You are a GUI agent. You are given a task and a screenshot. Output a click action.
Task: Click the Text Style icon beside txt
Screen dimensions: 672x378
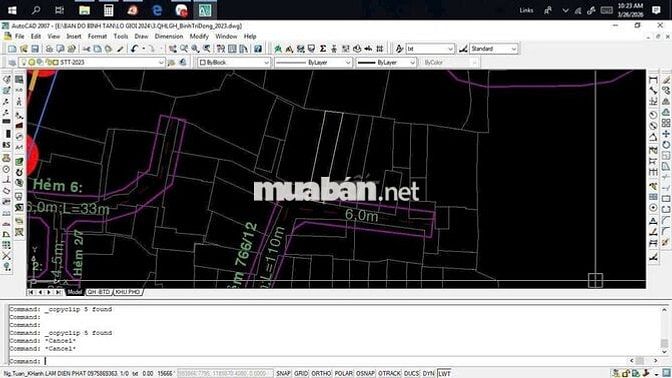tap(399, 49)
